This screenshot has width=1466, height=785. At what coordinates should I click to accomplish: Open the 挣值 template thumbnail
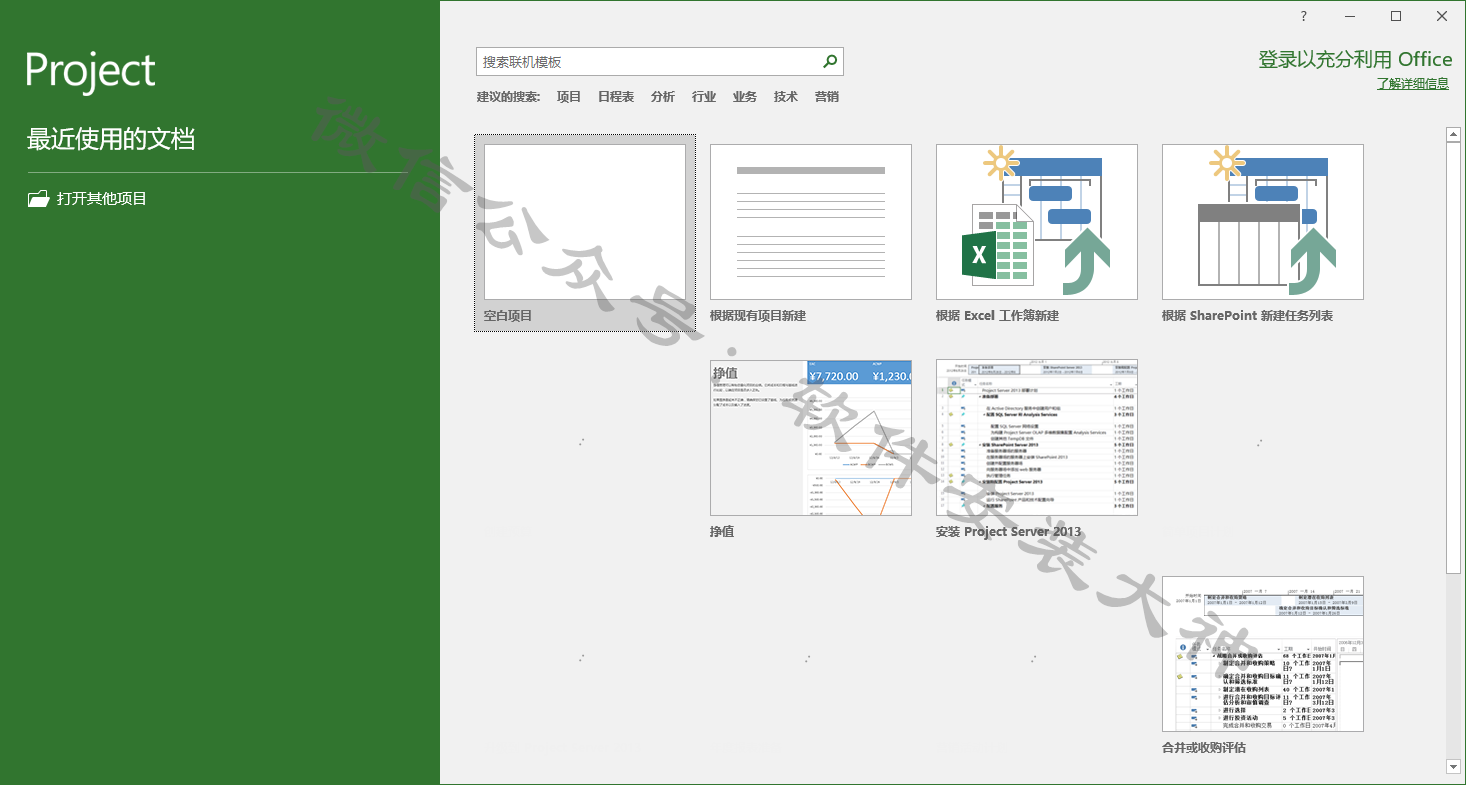[x=811, y=438]
